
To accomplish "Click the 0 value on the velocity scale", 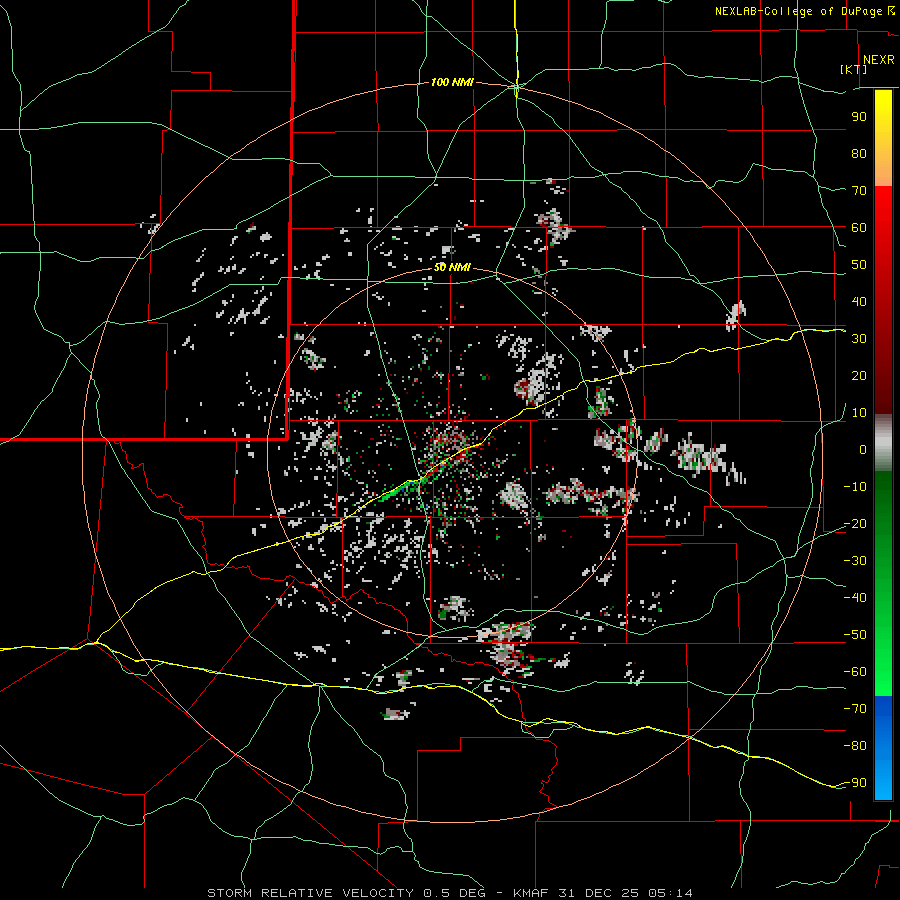I will 863,450.
